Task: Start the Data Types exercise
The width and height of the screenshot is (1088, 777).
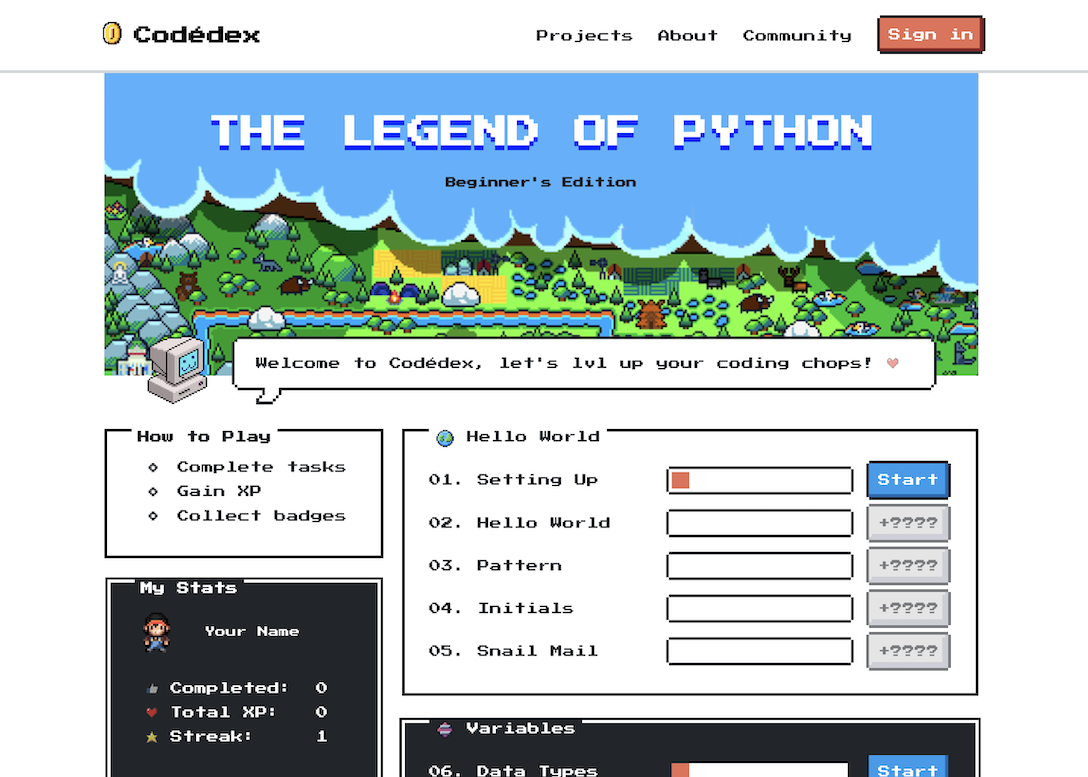Action: tap(907, 769)
